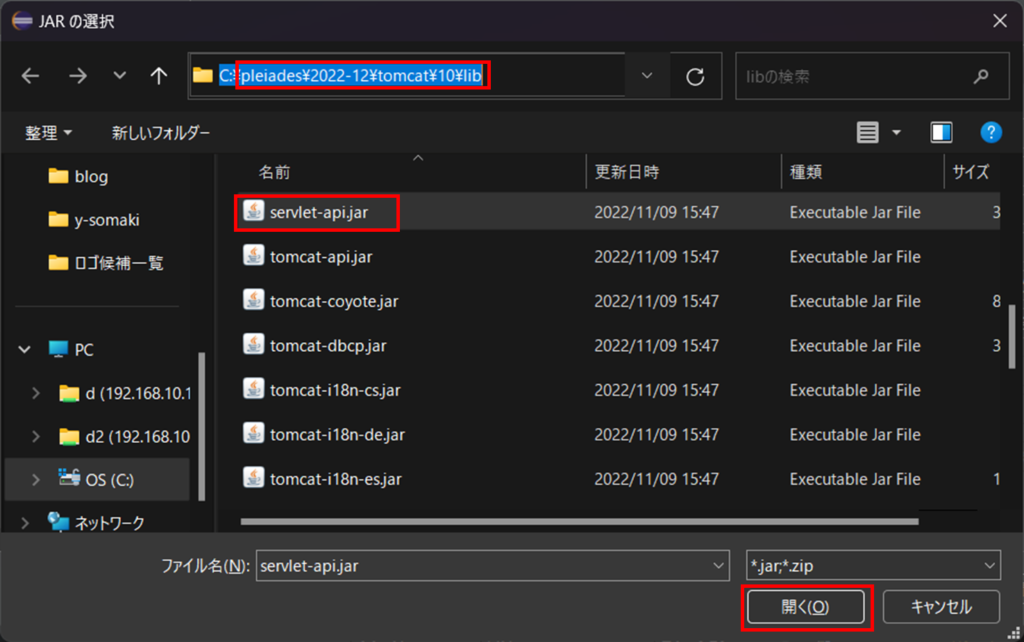
Task: Click the Back navigation arrow
Action: coord(30,76)
